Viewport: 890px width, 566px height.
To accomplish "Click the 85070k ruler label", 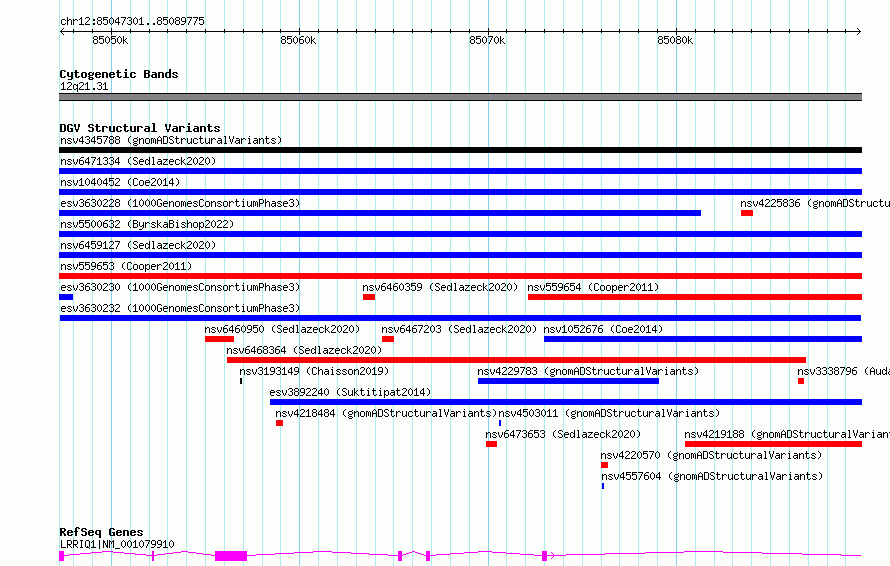I will tap(487, 40).
